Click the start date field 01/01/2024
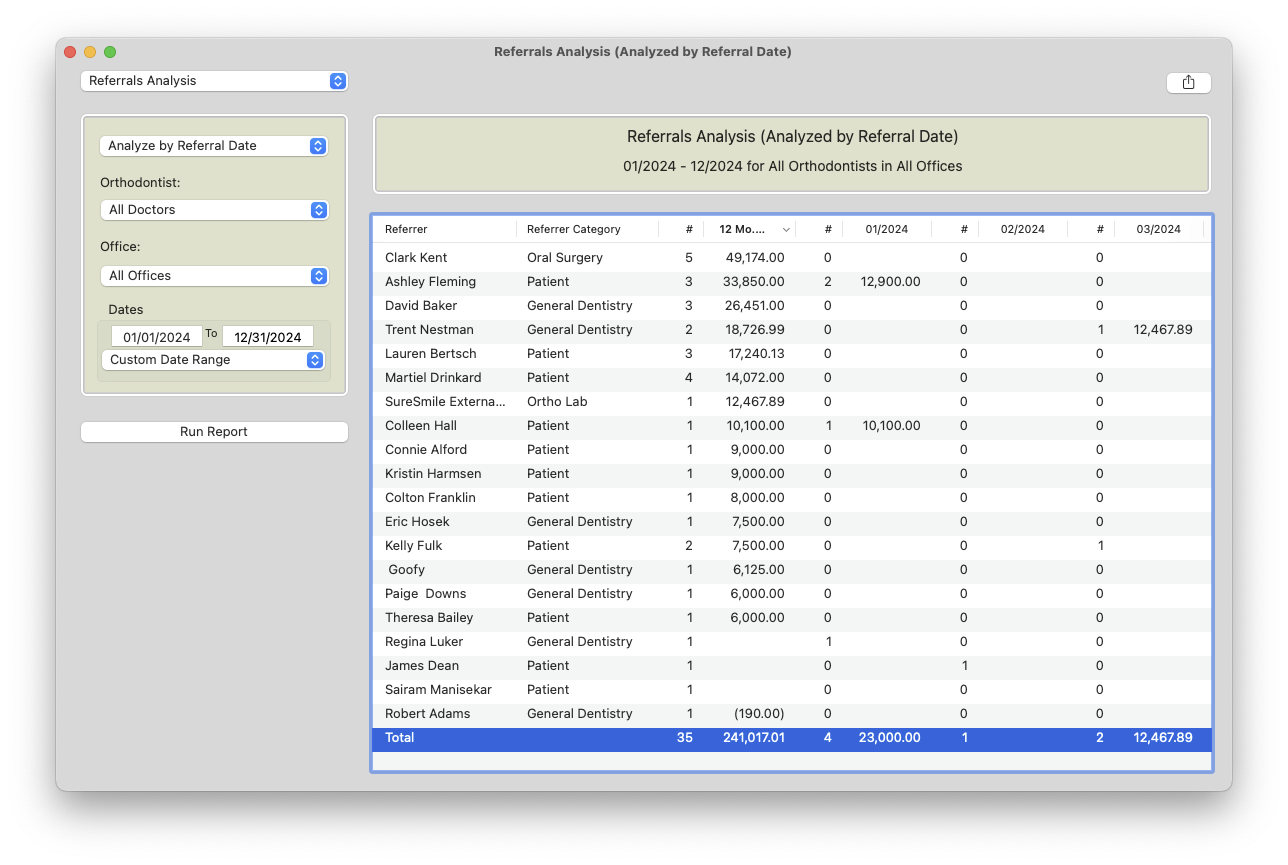Viewport: 1288px width, 865px height. tap(157, 337)
